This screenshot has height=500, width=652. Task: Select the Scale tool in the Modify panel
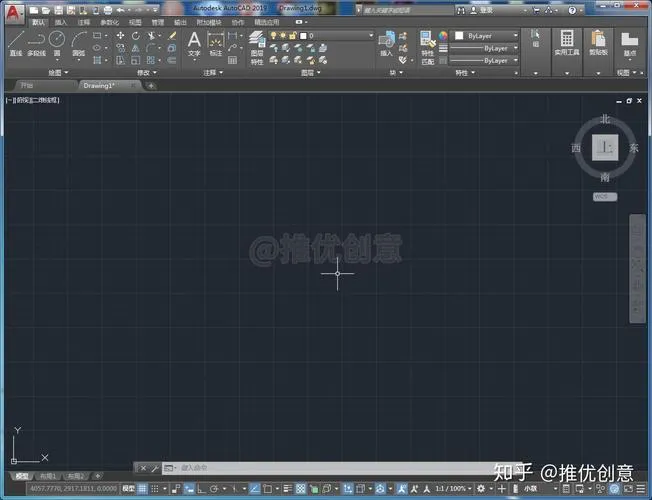click(x=136, y=60)
